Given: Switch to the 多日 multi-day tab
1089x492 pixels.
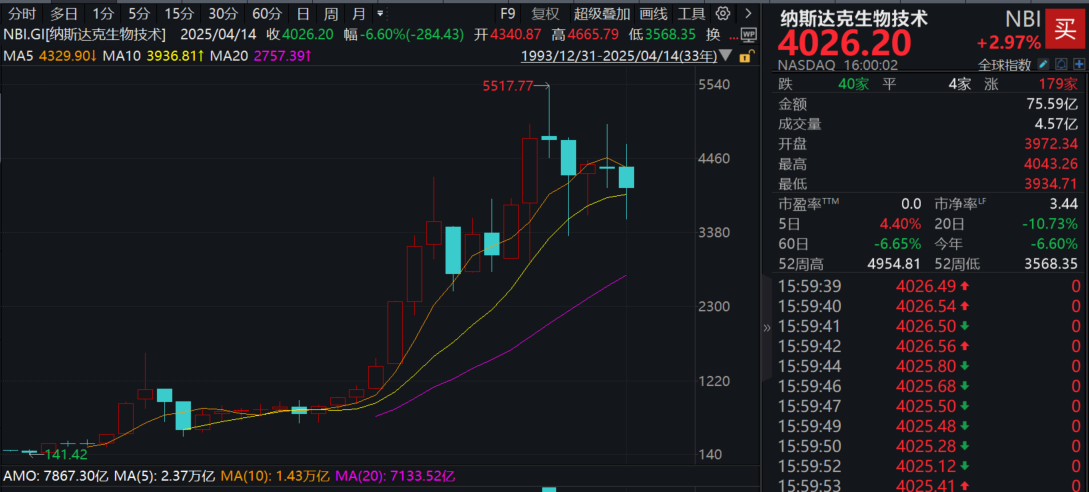Looking at the screenshot, I should tap(64, 13).
